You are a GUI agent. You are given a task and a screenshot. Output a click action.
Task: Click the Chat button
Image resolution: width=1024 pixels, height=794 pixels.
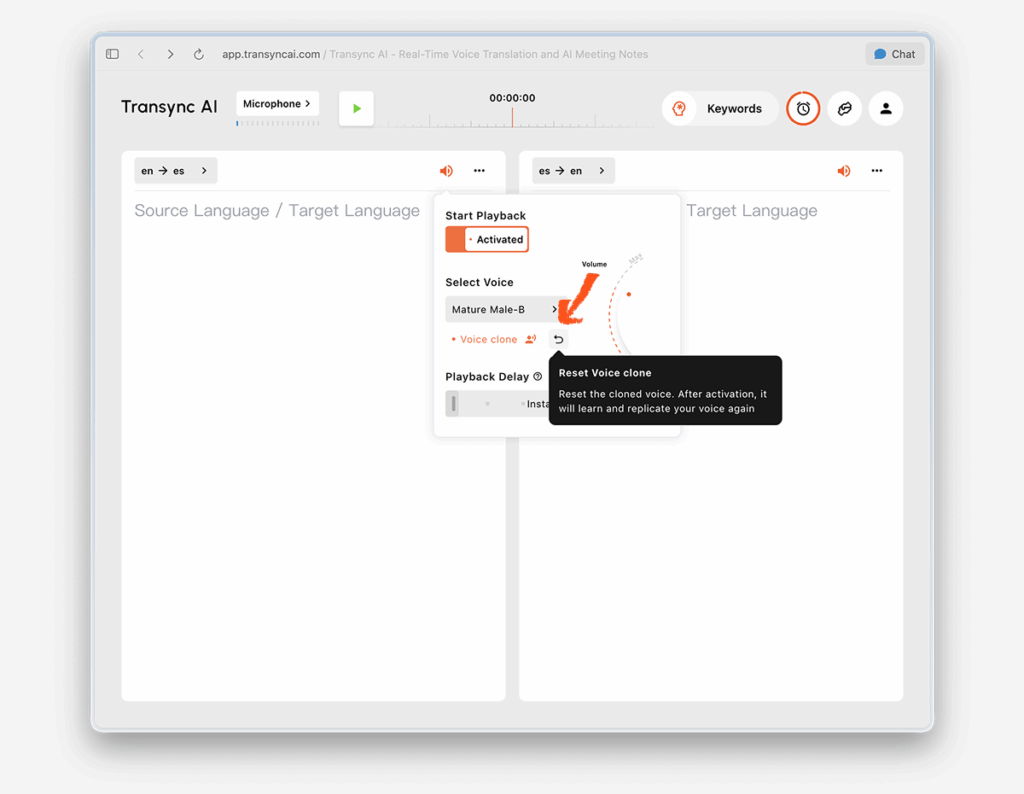point(893,53)
